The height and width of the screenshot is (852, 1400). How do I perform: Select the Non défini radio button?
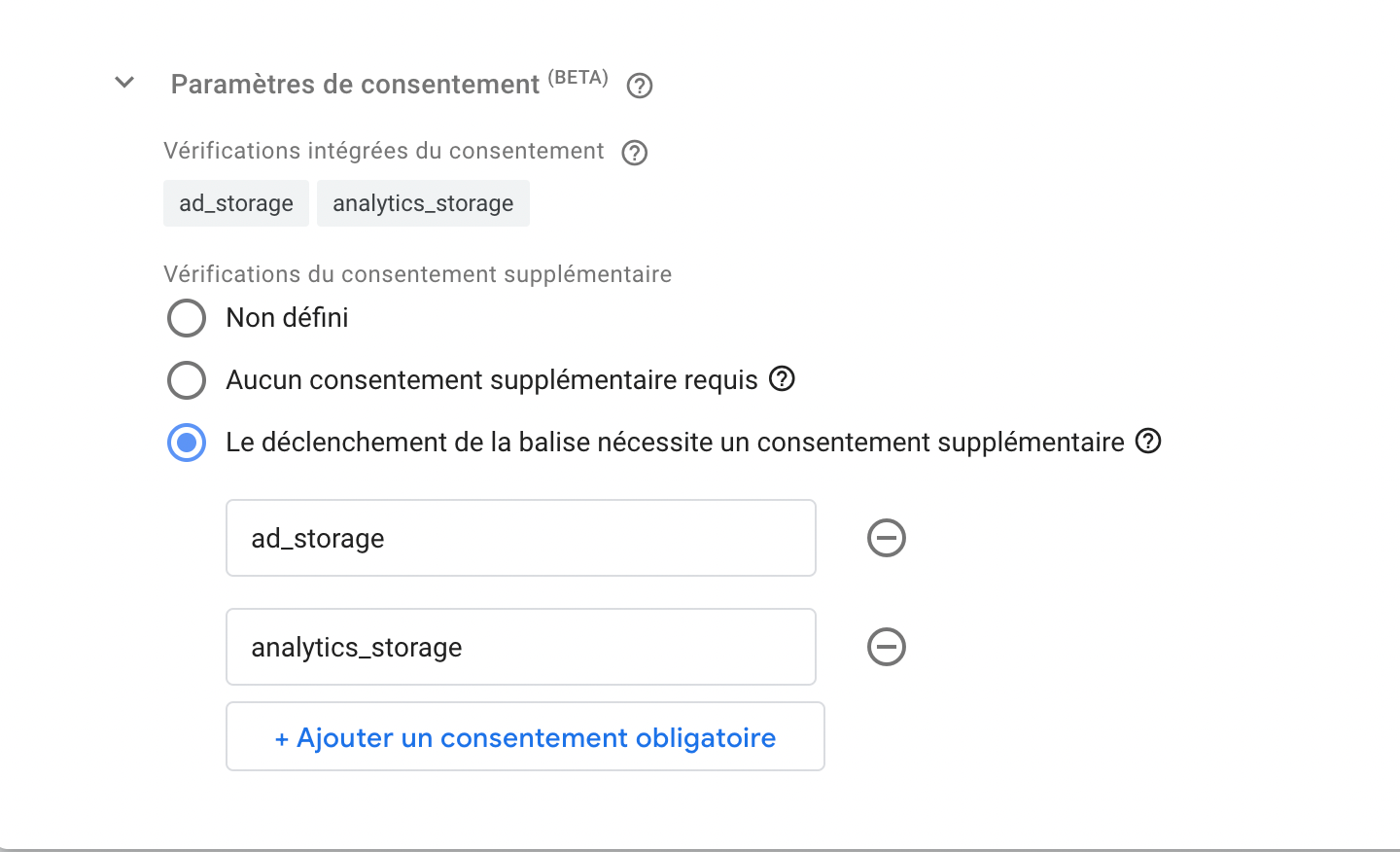(x=187, y=318)
